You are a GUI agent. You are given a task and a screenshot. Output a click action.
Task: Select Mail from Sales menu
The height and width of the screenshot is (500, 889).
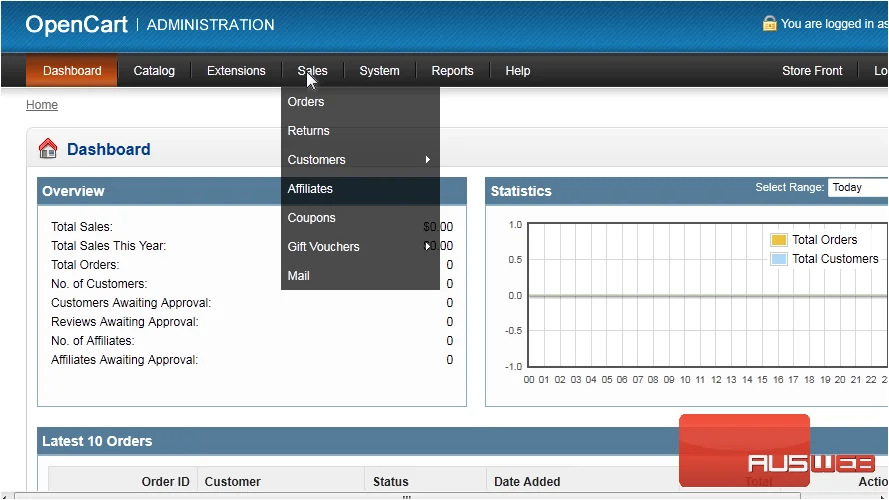(x=360, y=276)
